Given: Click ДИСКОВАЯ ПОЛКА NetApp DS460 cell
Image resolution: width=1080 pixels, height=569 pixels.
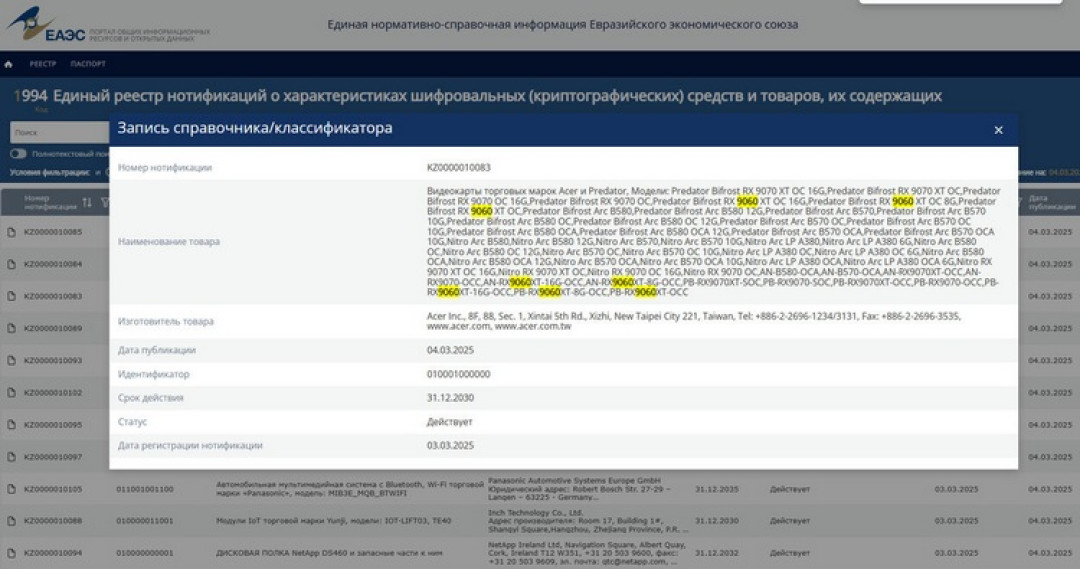Looking at the screenshot, I should coord(328,553).
